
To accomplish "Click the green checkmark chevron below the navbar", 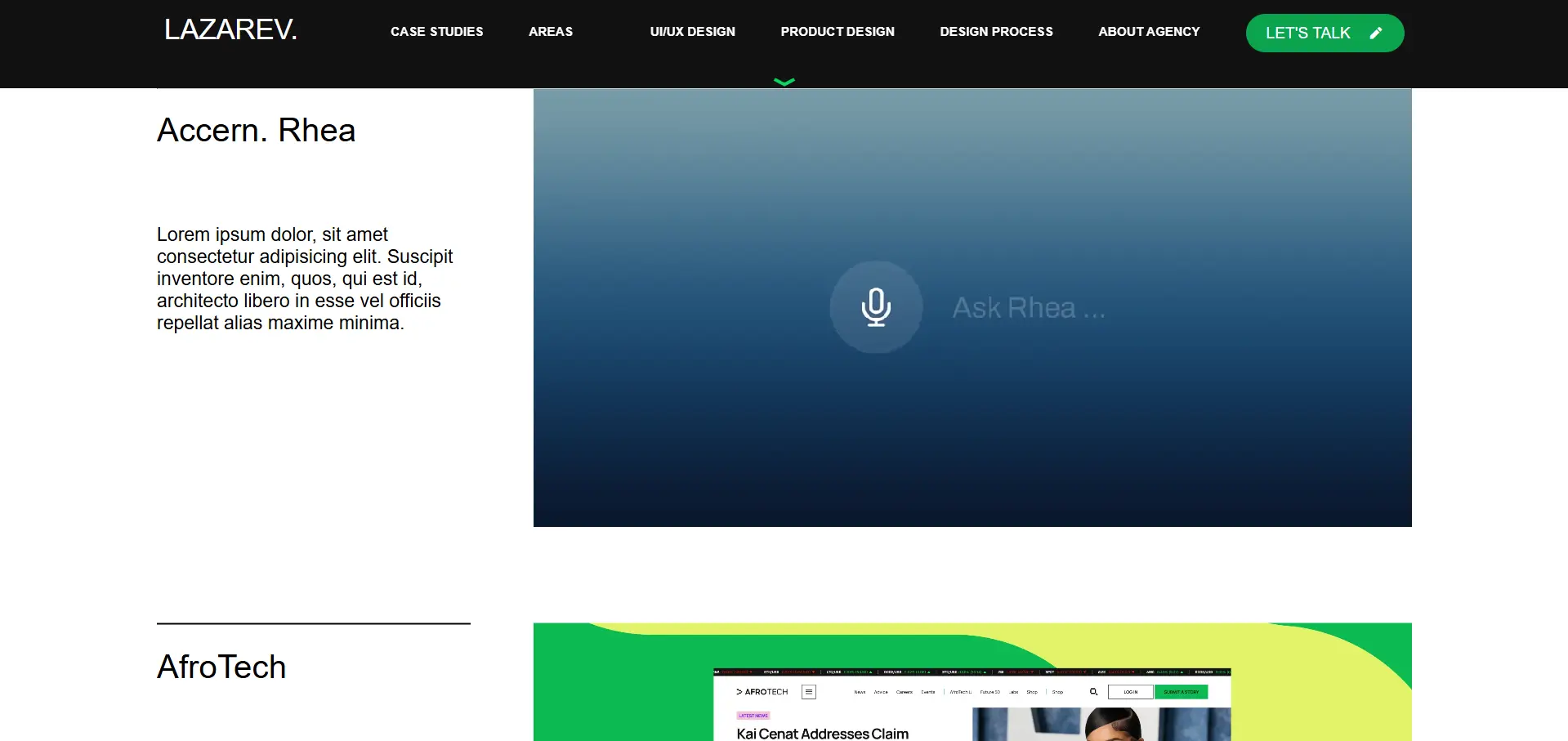I will pos(784,81).
